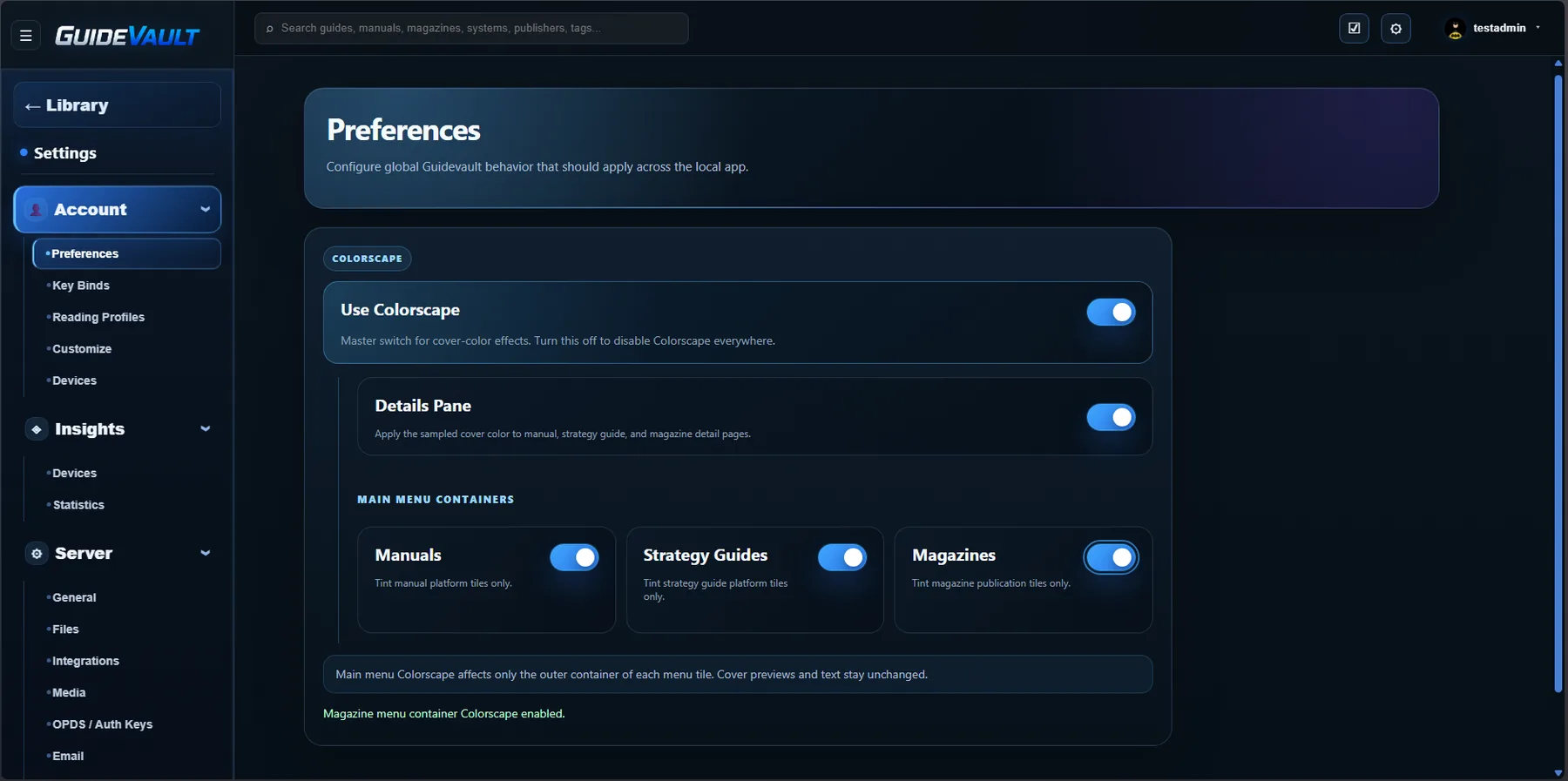Click the testadmin username

[x=1499, y=28]
